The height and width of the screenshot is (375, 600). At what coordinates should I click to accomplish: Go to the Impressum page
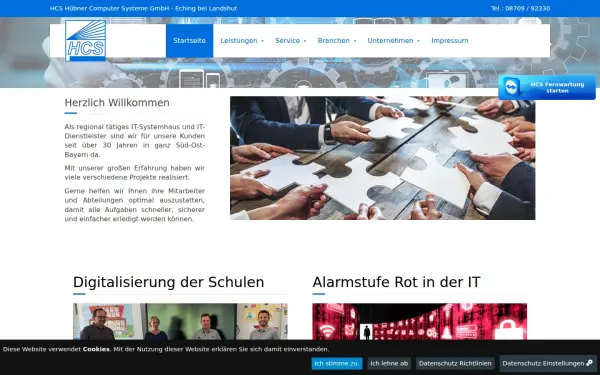tap(450, 41)
